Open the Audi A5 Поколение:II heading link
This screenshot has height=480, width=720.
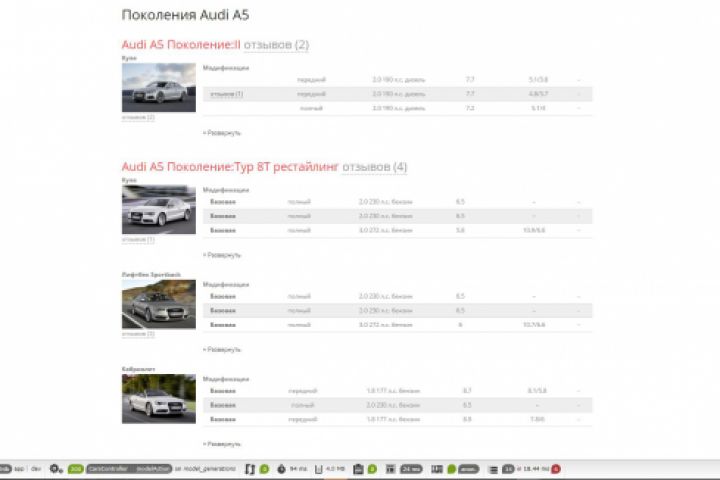pyautogui.click(x=181, y=45)
